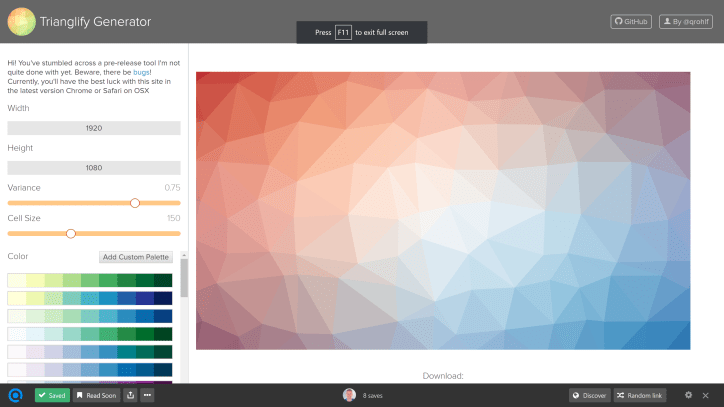Add page to Read Soon list
724x407 pixels.
(96, 395)
